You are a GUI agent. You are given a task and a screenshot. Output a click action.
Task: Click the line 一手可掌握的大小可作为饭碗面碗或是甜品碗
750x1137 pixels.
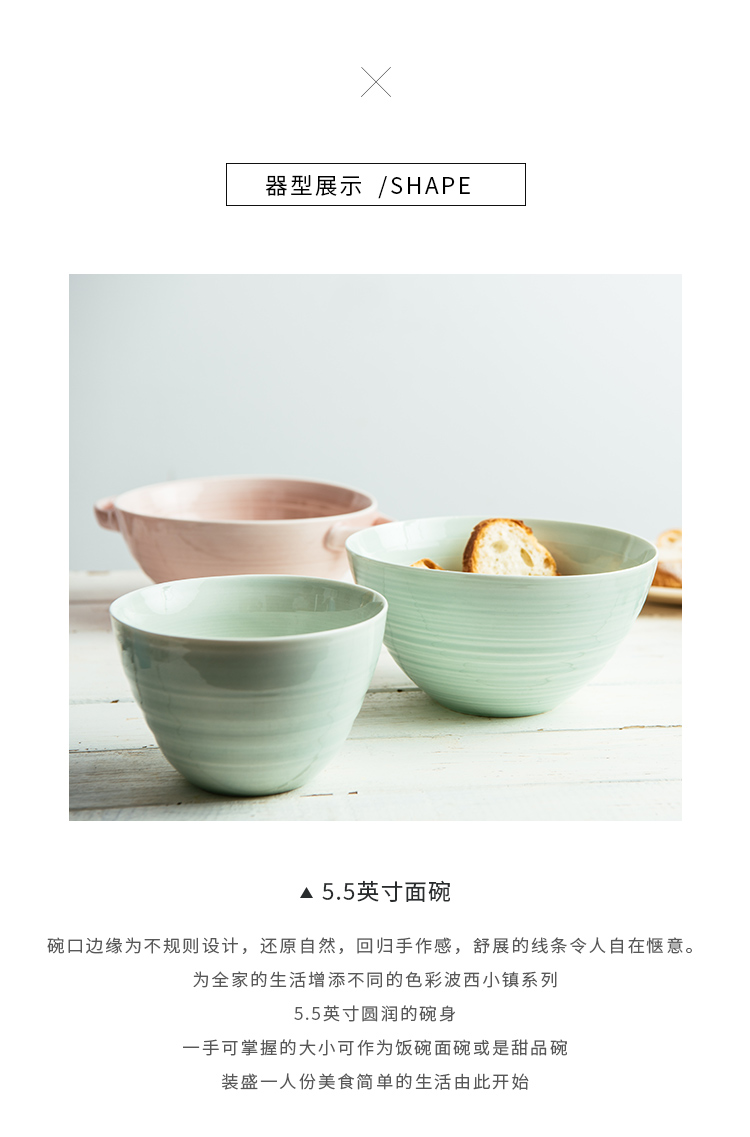pos(375,1048)
